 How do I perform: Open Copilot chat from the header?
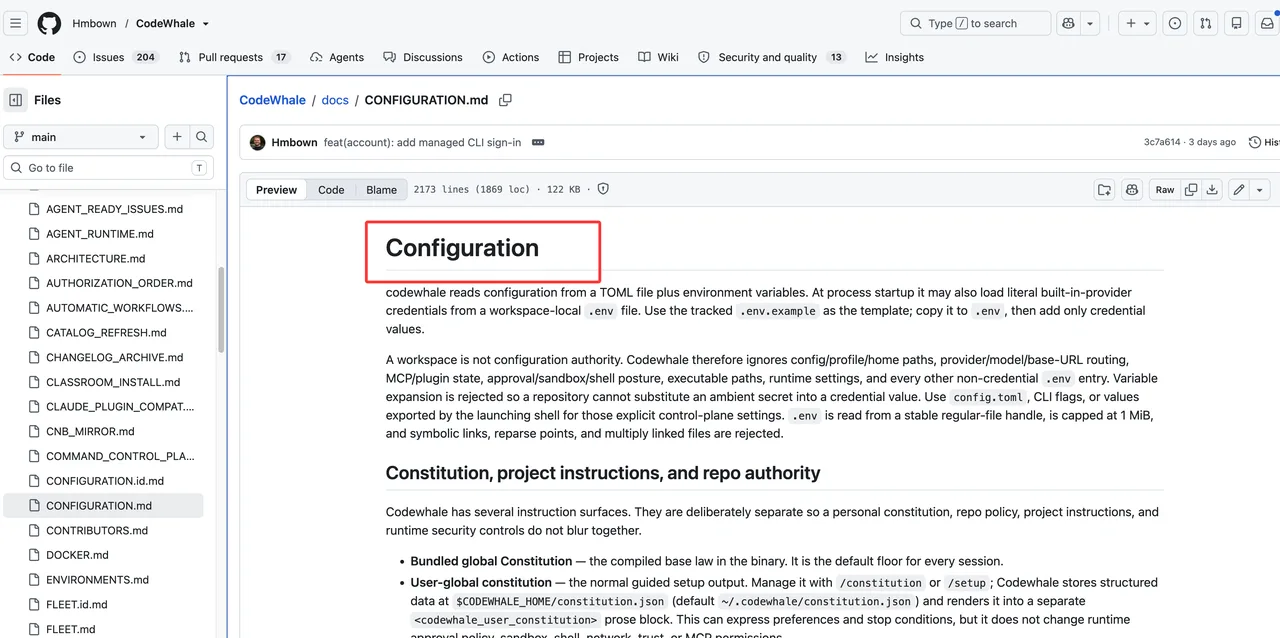(x=1069, y=23)
